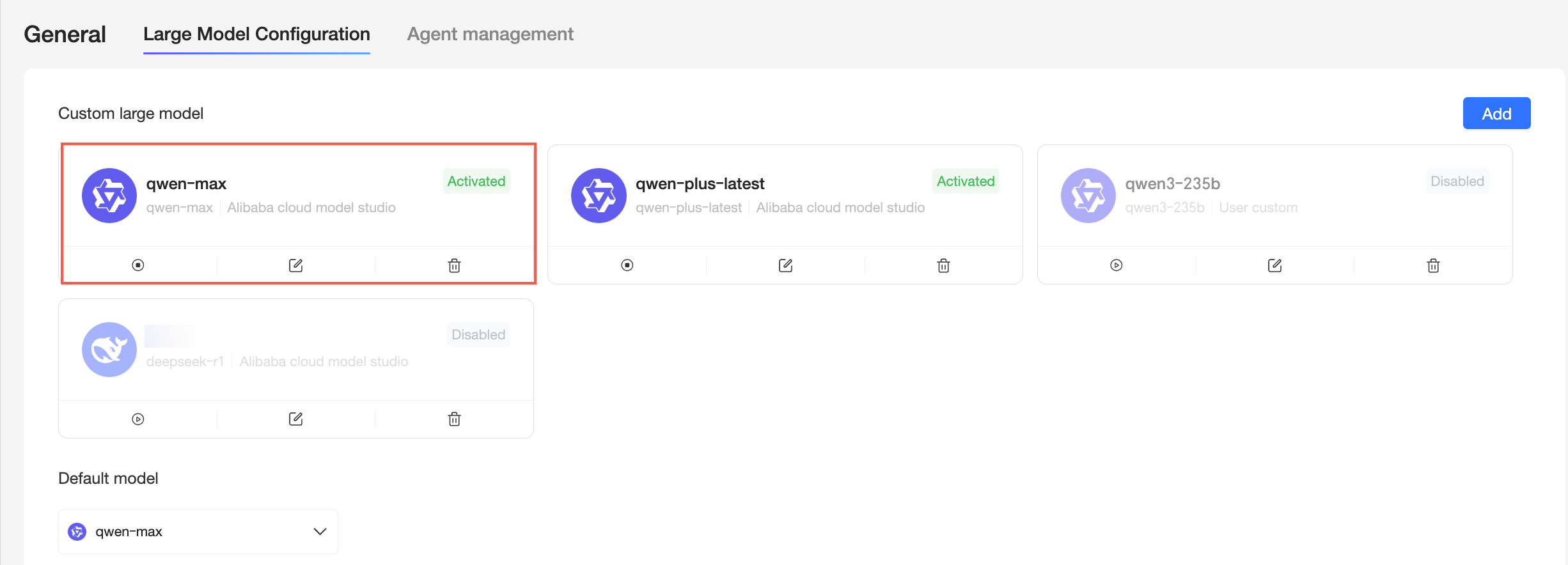Click the Disabled badge on qwen3-235b

coord(1457,182)
